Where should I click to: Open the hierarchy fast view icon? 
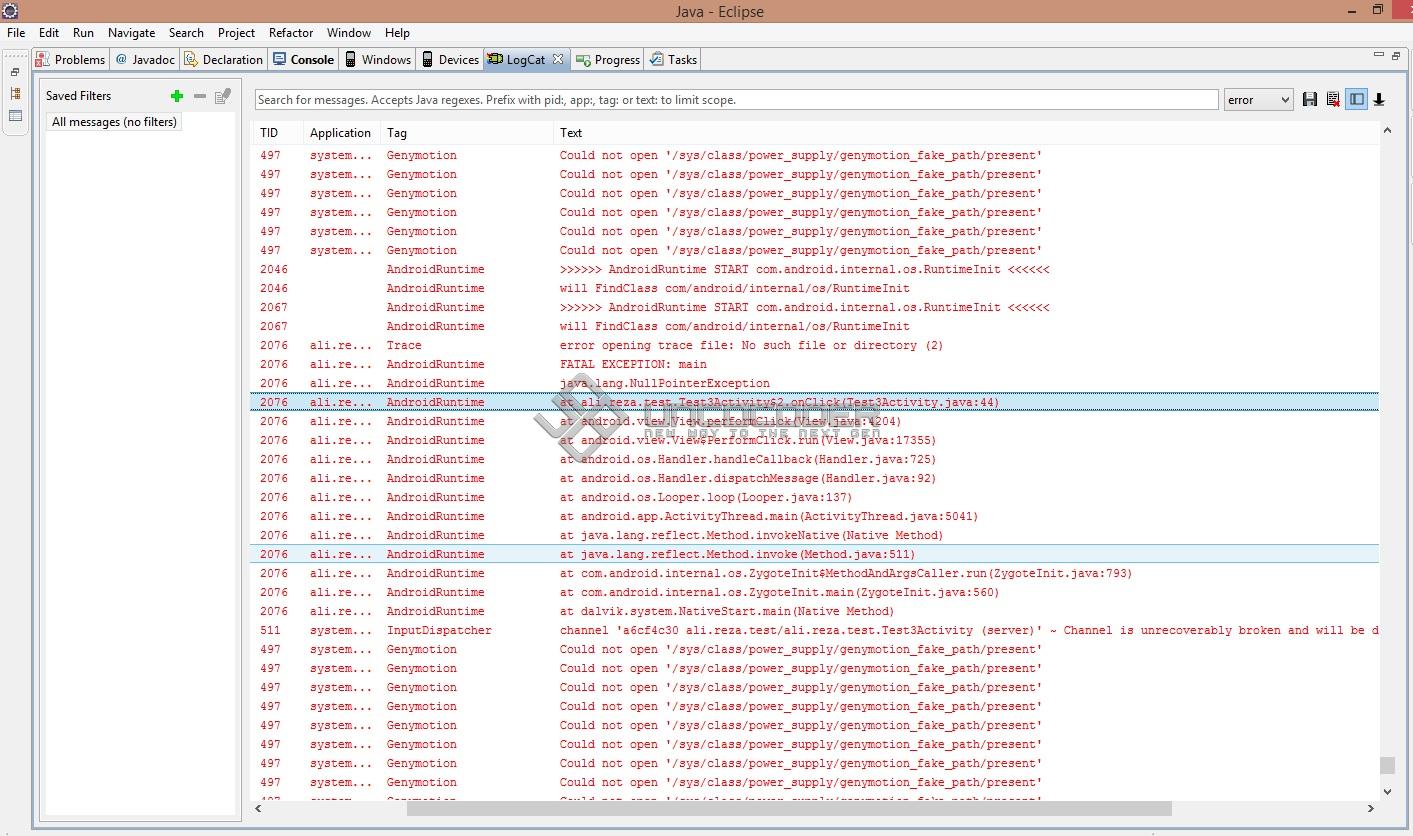point(15,93)
